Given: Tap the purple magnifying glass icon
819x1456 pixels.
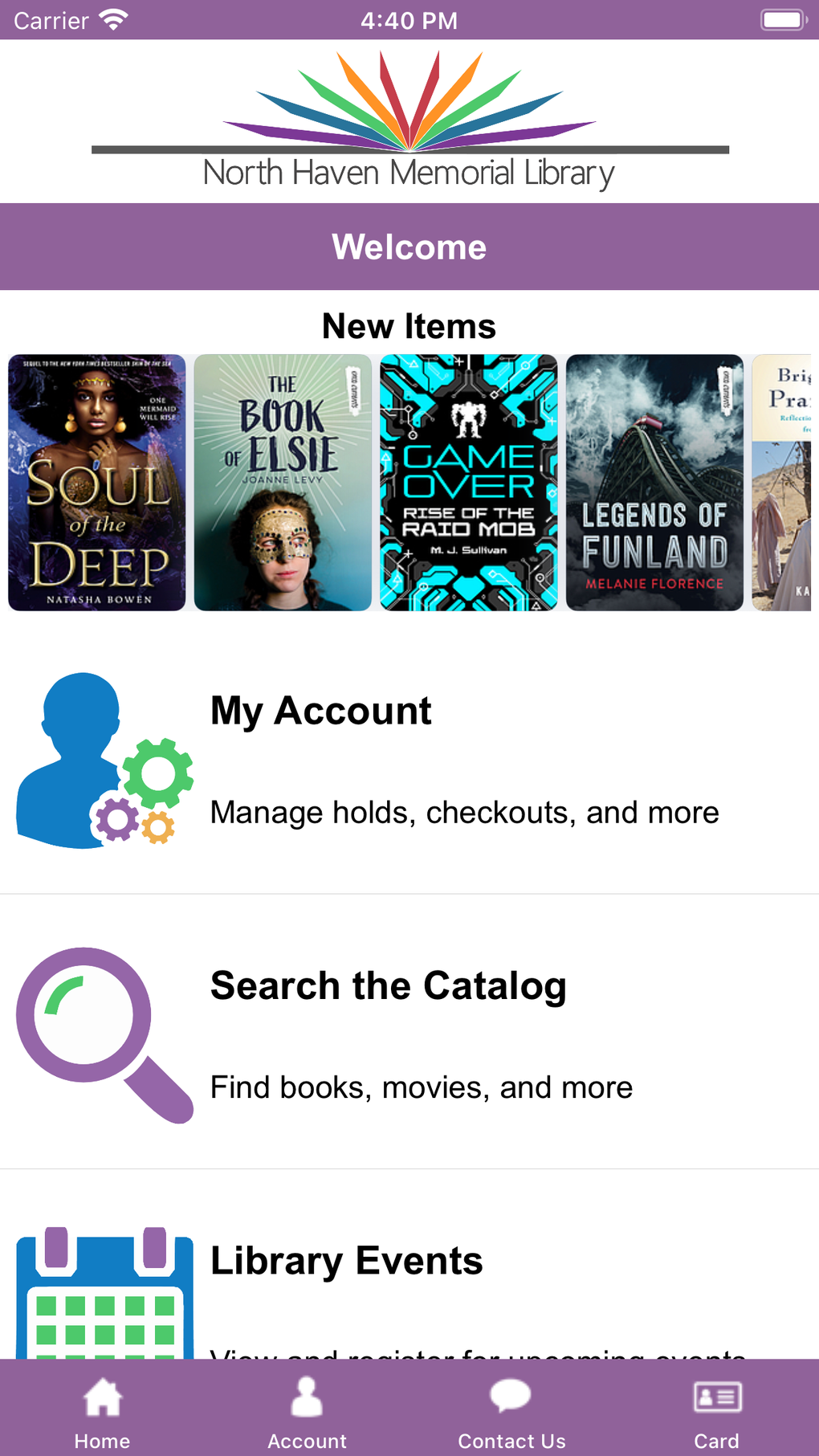Looking at the screenshot, I should pyautogui.click(x=104, y=1034).
